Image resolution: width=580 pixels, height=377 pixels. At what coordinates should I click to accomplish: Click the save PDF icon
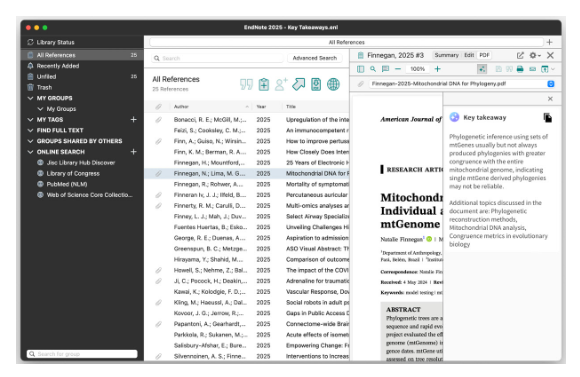(x=499, y=69)
